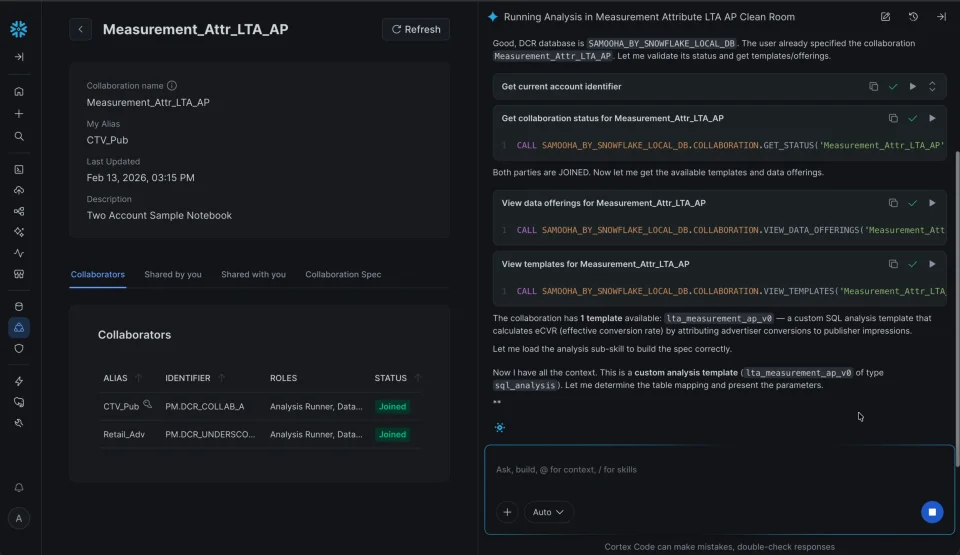
Task: Open the database catalog sidebar icon
Action: 19,307
